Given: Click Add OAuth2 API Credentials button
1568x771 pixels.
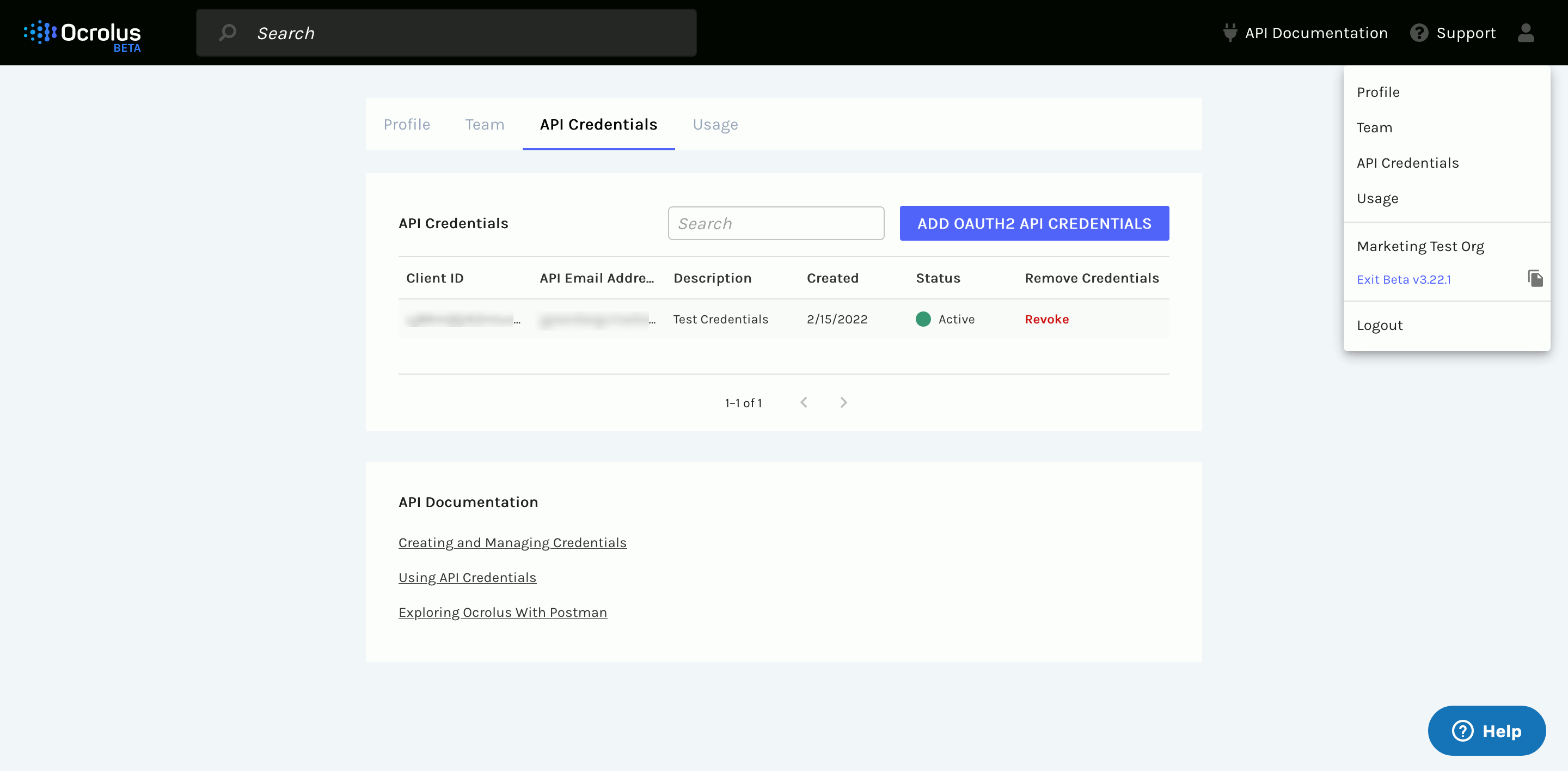Looking at the screenshot, I should [x=1033, y=223].
